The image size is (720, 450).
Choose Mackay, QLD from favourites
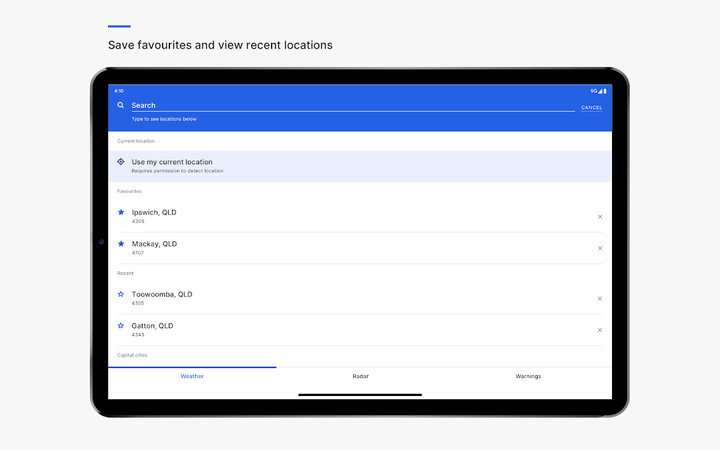pyautogui.click(x=154, y=244)
